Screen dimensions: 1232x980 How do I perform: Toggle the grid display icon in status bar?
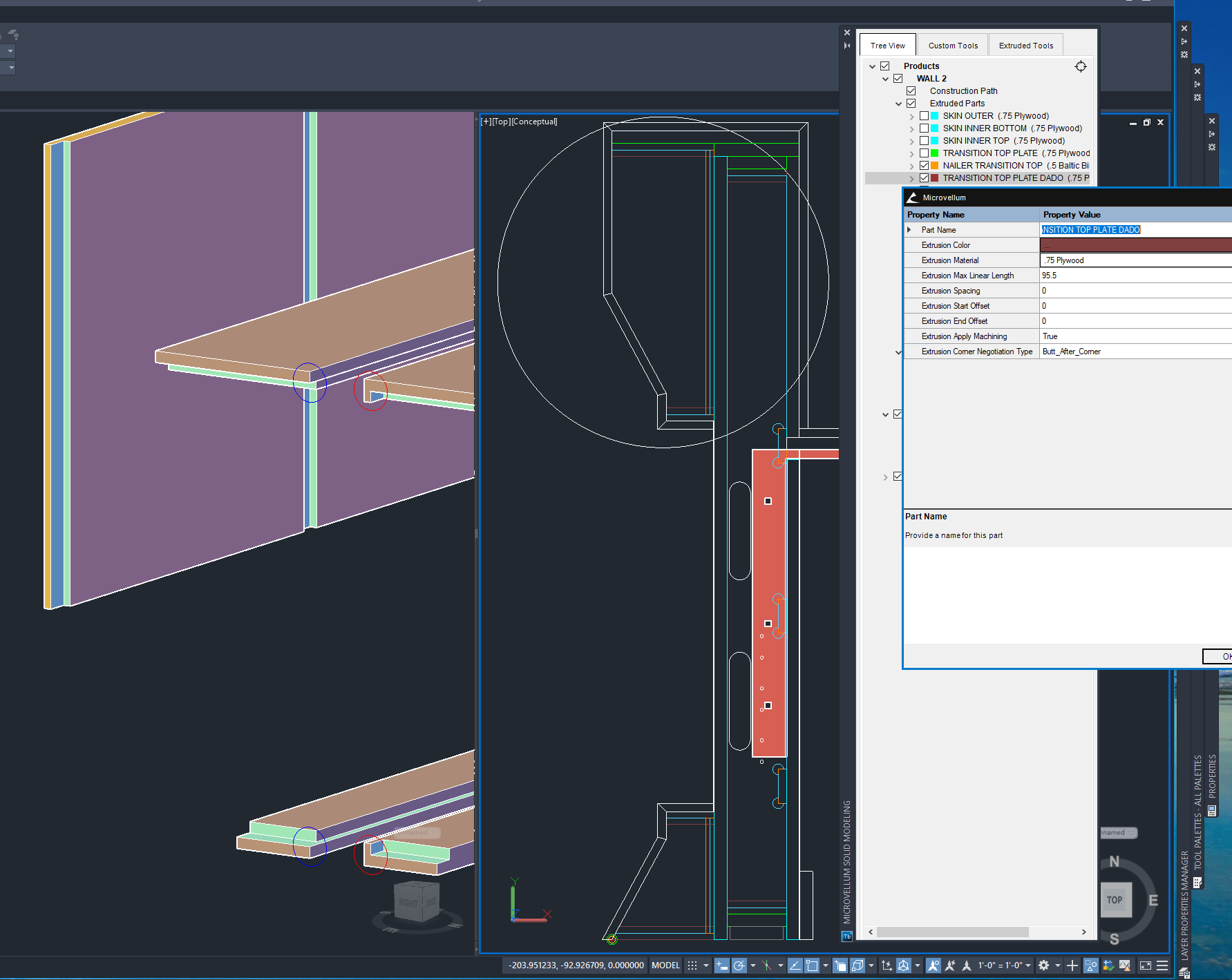[692, 965]
